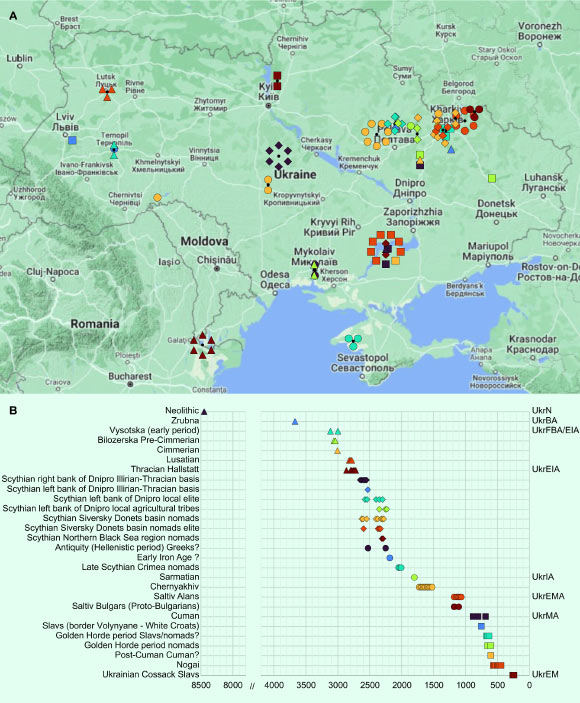Click the Bilozerska Pre-Cimmerian green triangle marker
580x703 pixels.
point(335,441)
